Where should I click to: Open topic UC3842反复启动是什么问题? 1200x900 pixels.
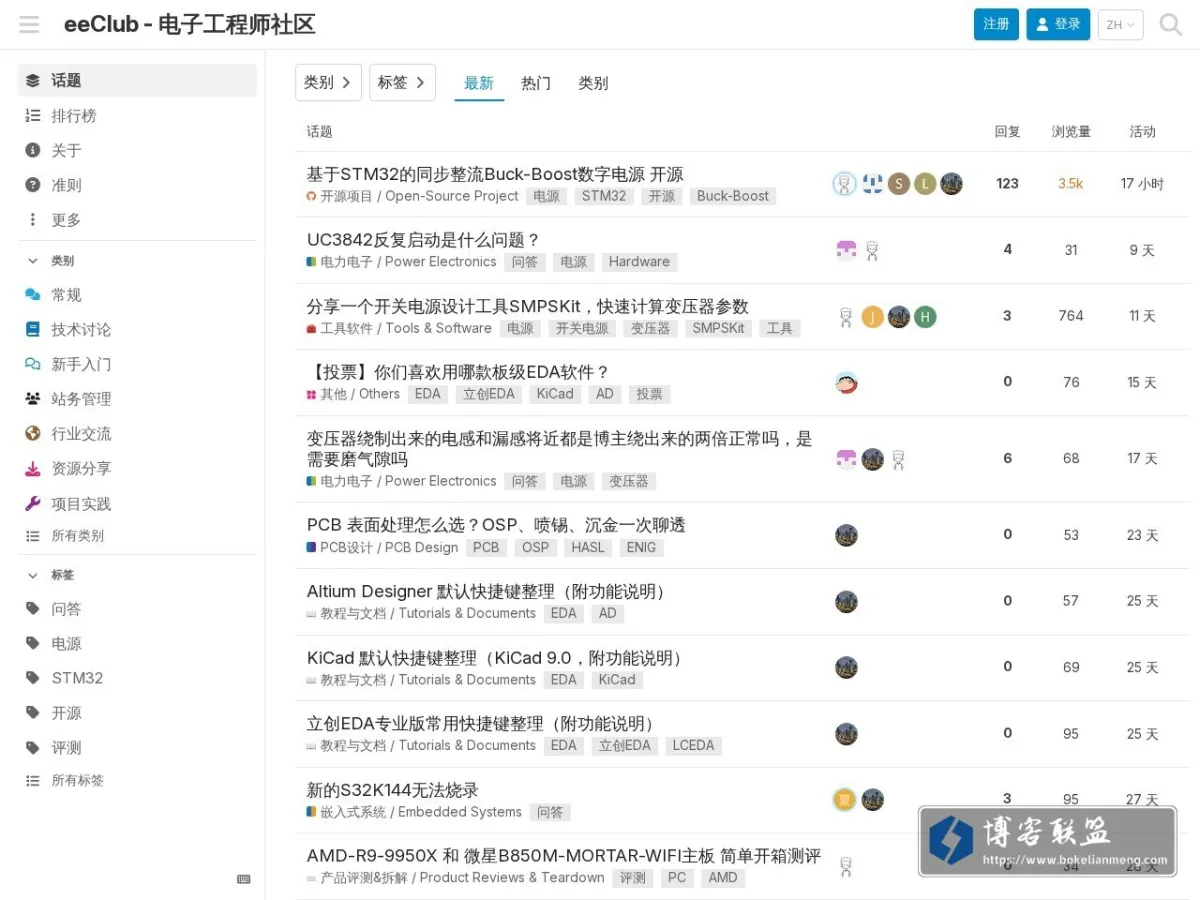click(x=423, y=240)
